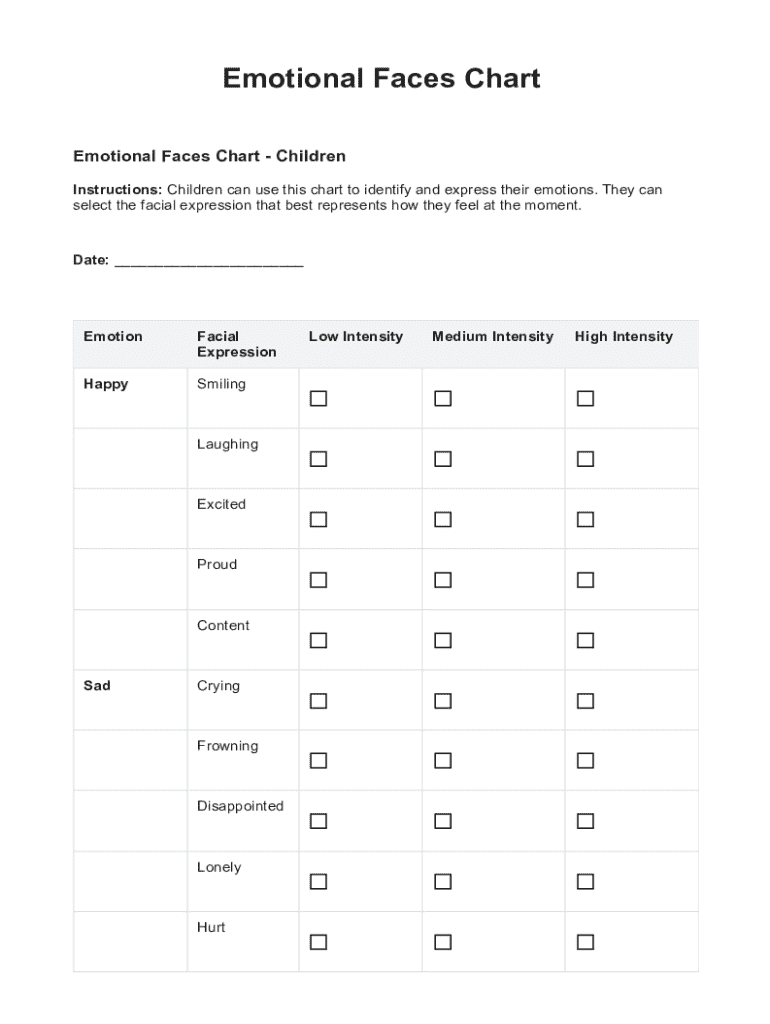The width and height of the screenshot is (770, 1024).
Task: Mark Low Intensity for Proud
Action: (318, 580)
